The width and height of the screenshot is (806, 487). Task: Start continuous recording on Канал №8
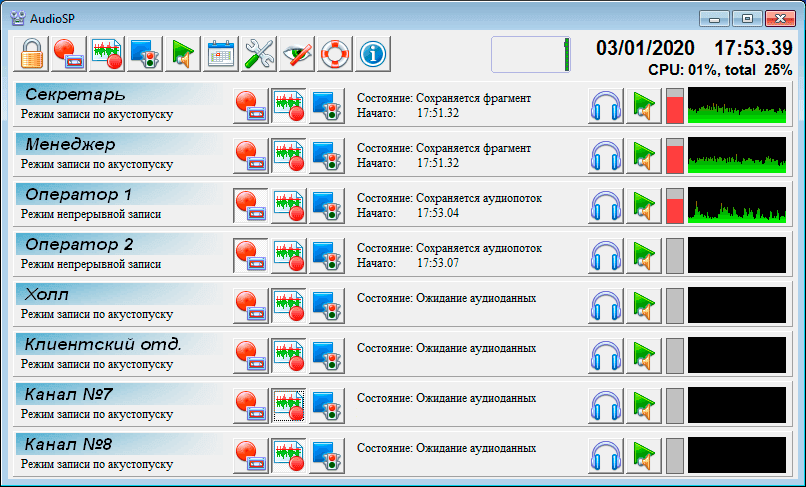tap(251, 455)
